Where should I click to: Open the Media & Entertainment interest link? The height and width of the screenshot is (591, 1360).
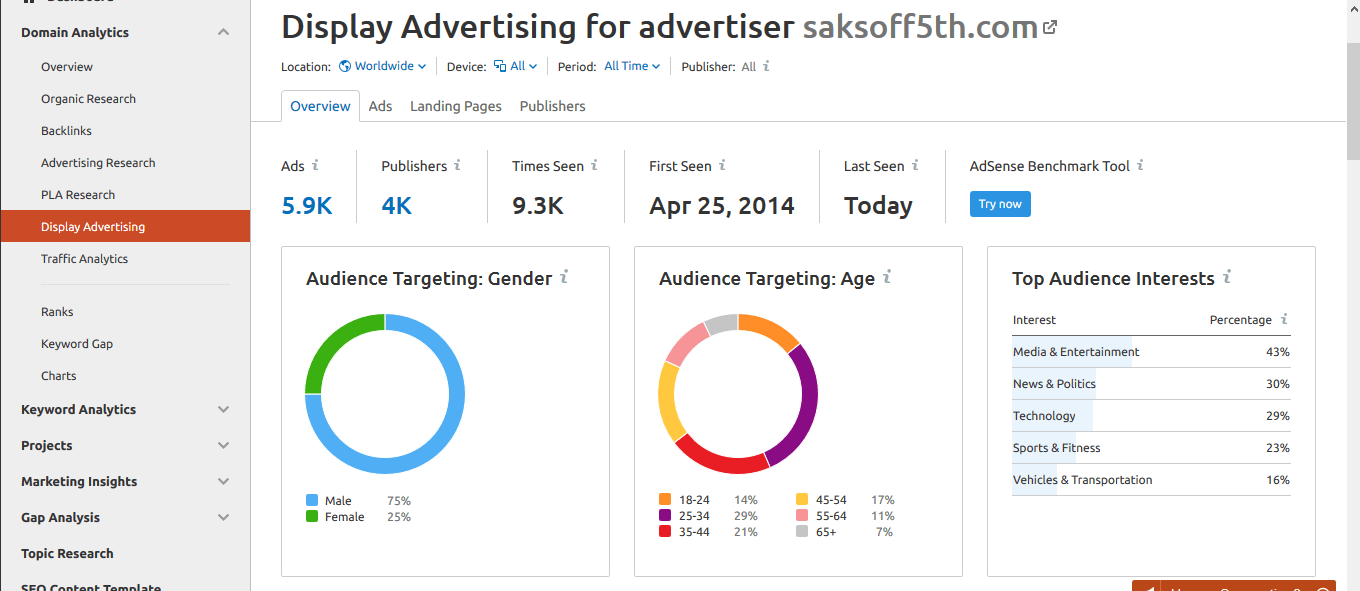(1075, 351)
